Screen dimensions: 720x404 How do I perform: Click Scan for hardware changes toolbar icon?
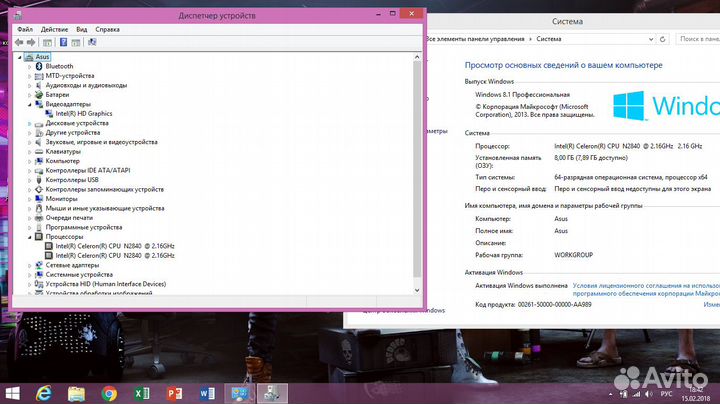coord(92,42)
